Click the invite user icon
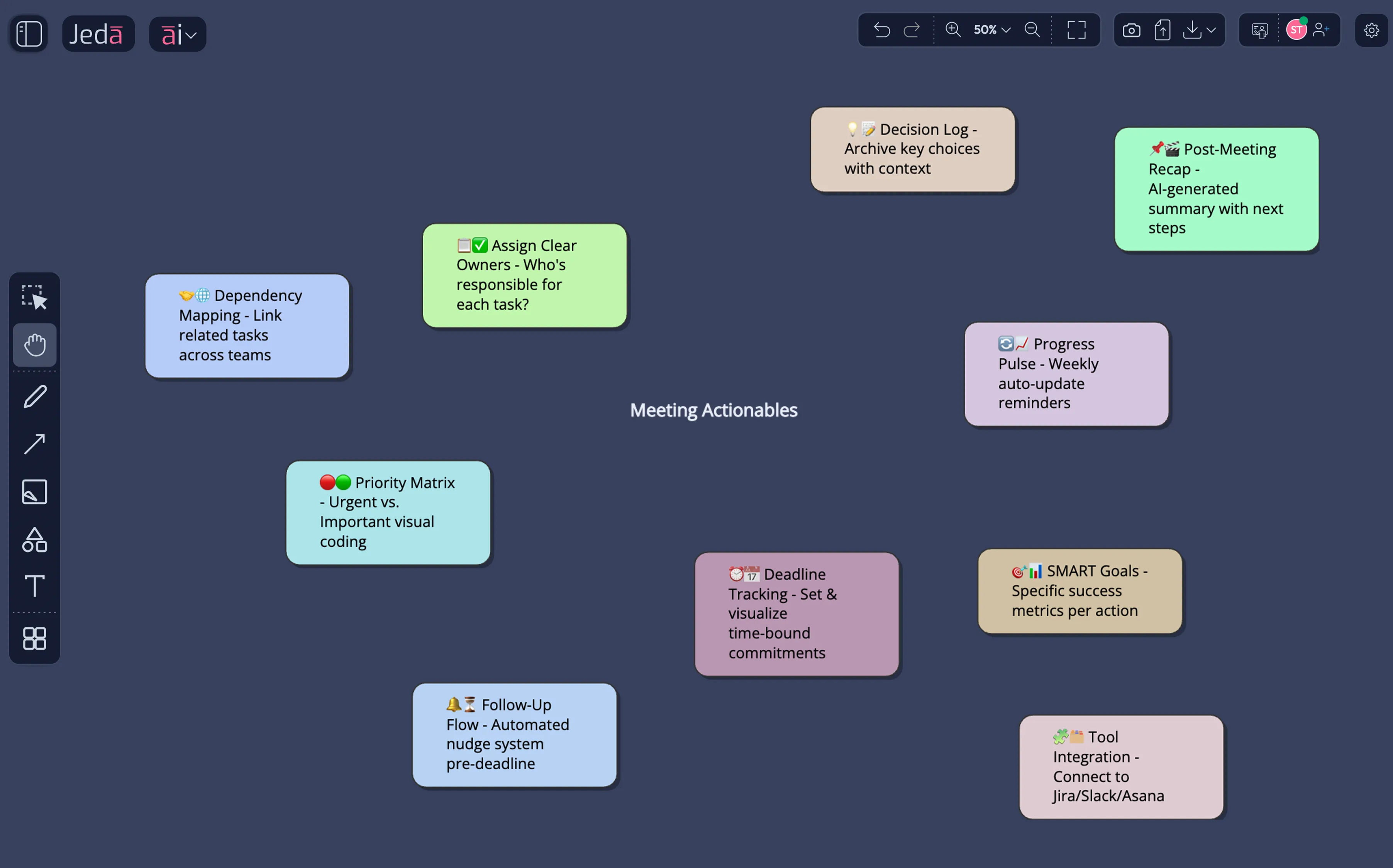 pyautogui.click(x=1321, y=30)
